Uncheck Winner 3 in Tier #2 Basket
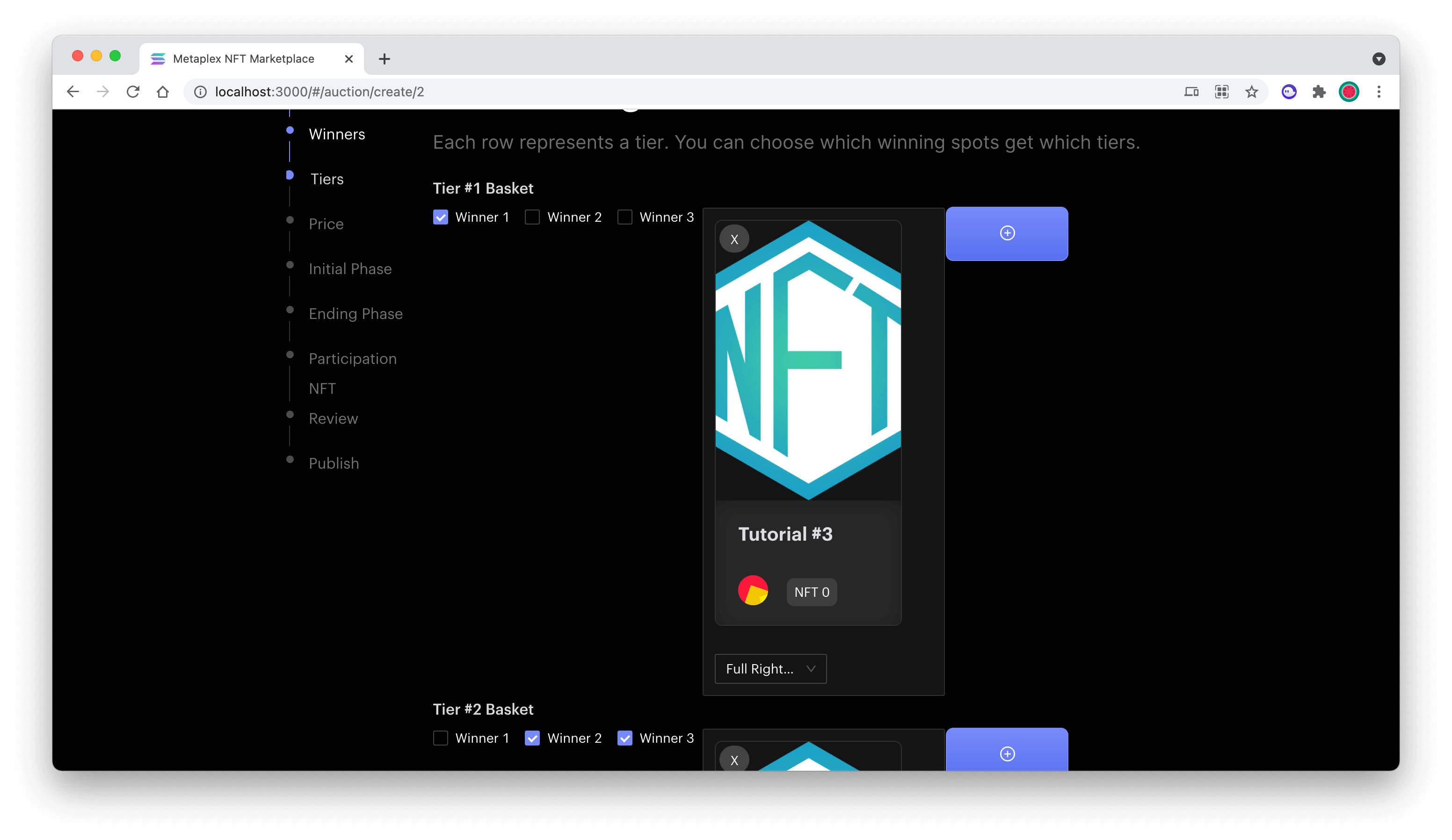This screenshot has height=840, width=1452. click(x=624, y=738)
